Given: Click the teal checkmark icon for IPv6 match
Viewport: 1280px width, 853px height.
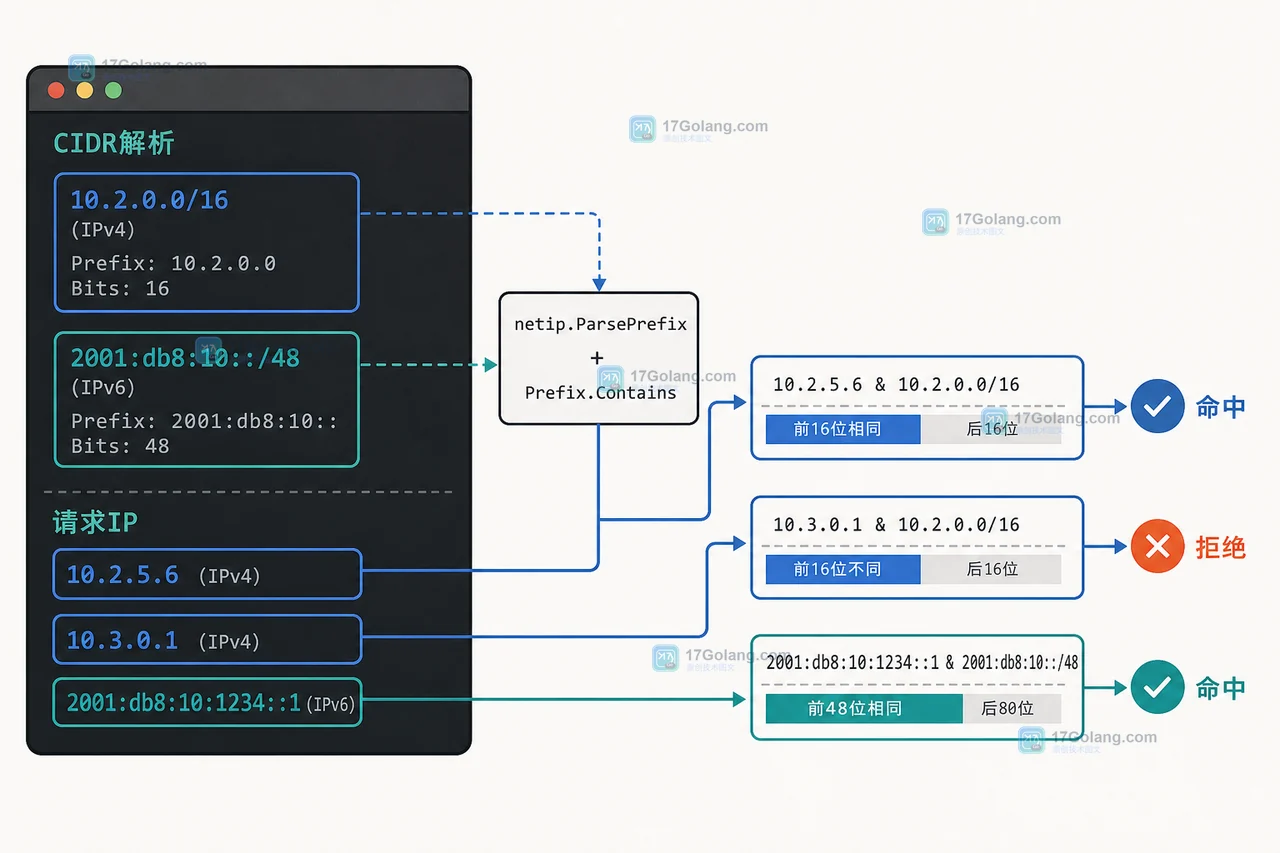Looking at the screenshot, I should coord(1157,687).
